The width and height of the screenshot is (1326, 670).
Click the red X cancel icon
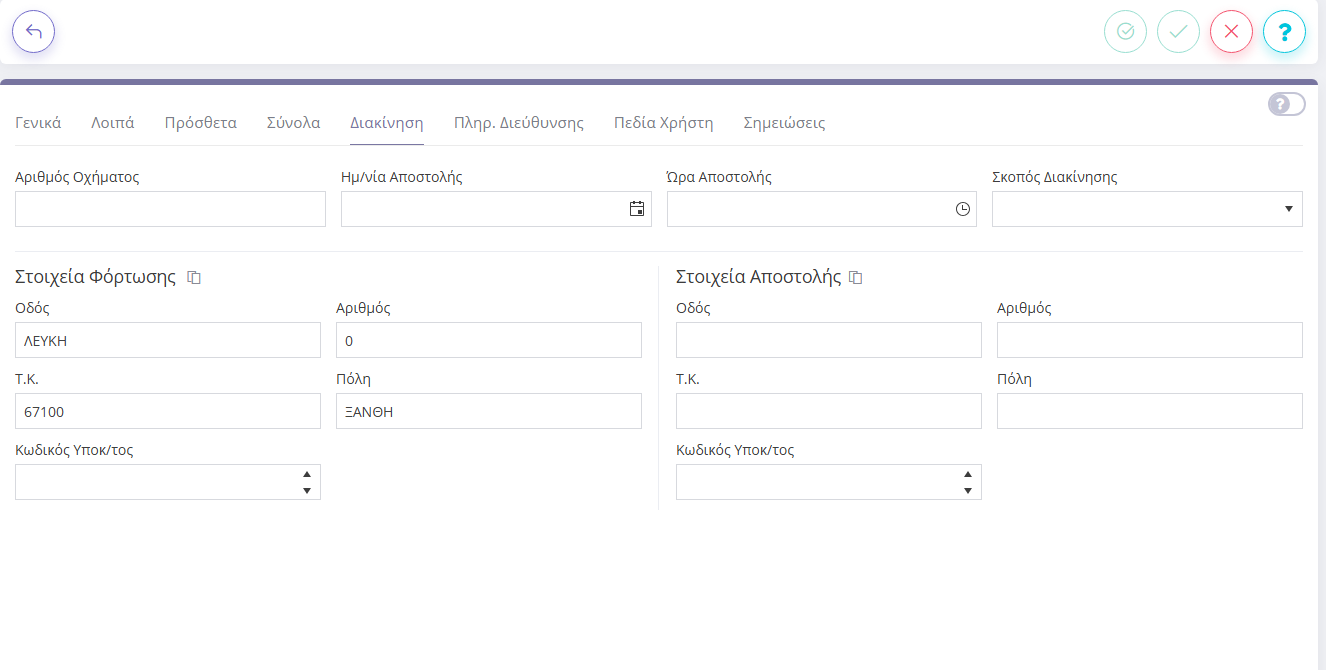[x=1231, y=31]
